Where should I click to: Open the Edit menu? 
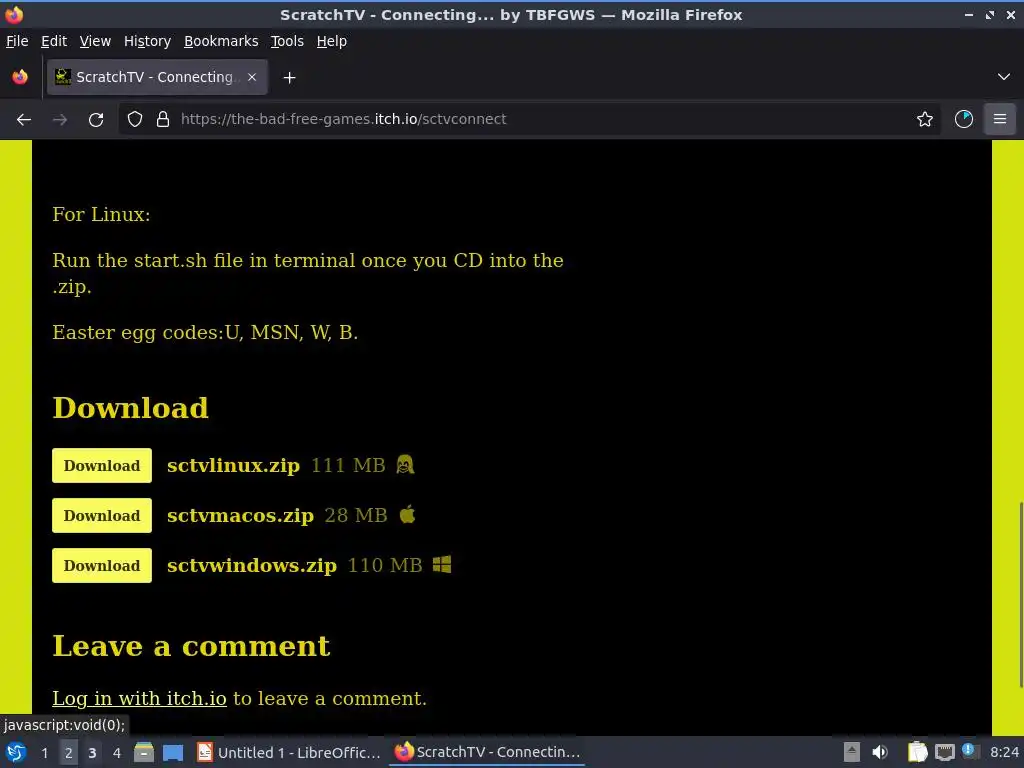[x=54, y=41]
